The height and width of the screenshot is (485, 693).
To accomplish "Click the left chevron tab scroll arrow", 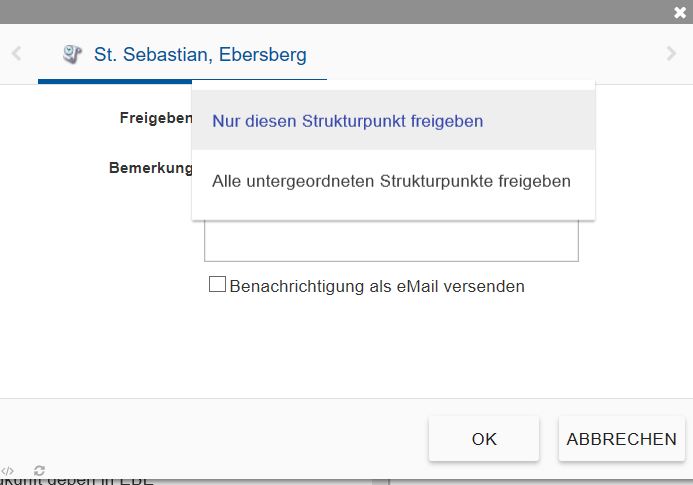I will pyautogui.click(x=16, y=53).
